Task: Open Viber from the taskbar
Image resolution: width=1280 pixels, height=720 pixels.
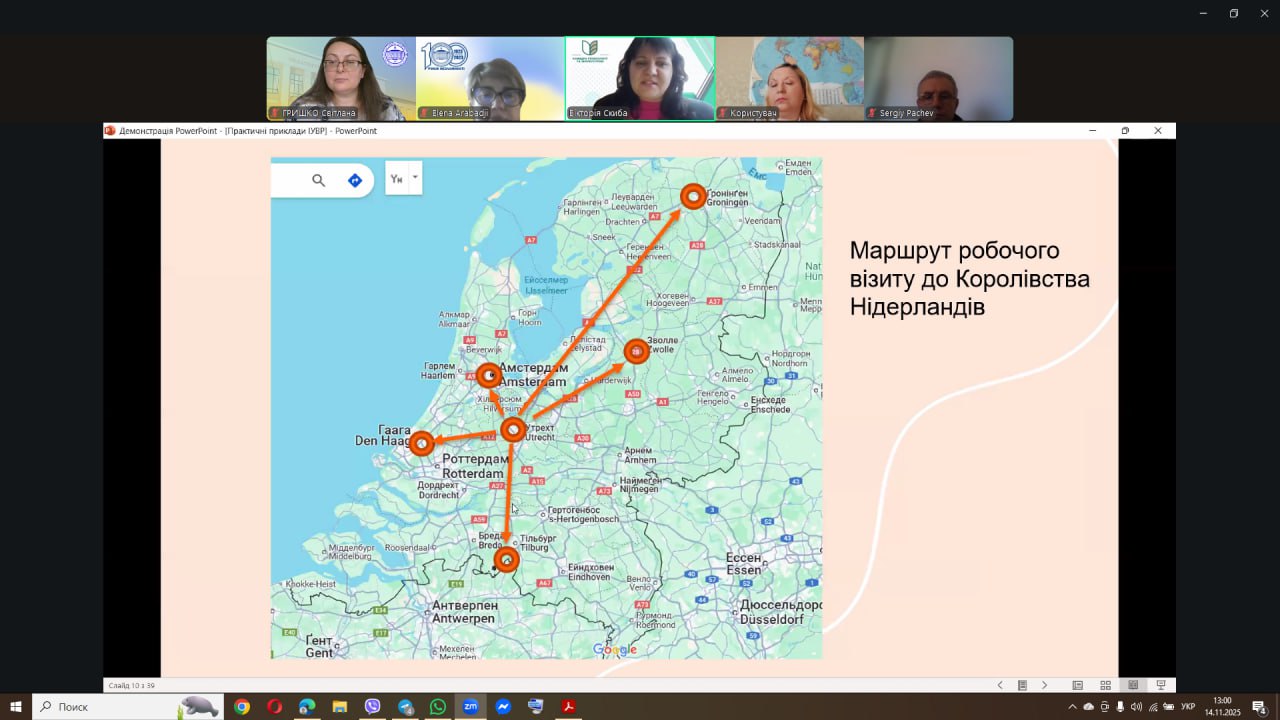Action: [x=373, y=707]
